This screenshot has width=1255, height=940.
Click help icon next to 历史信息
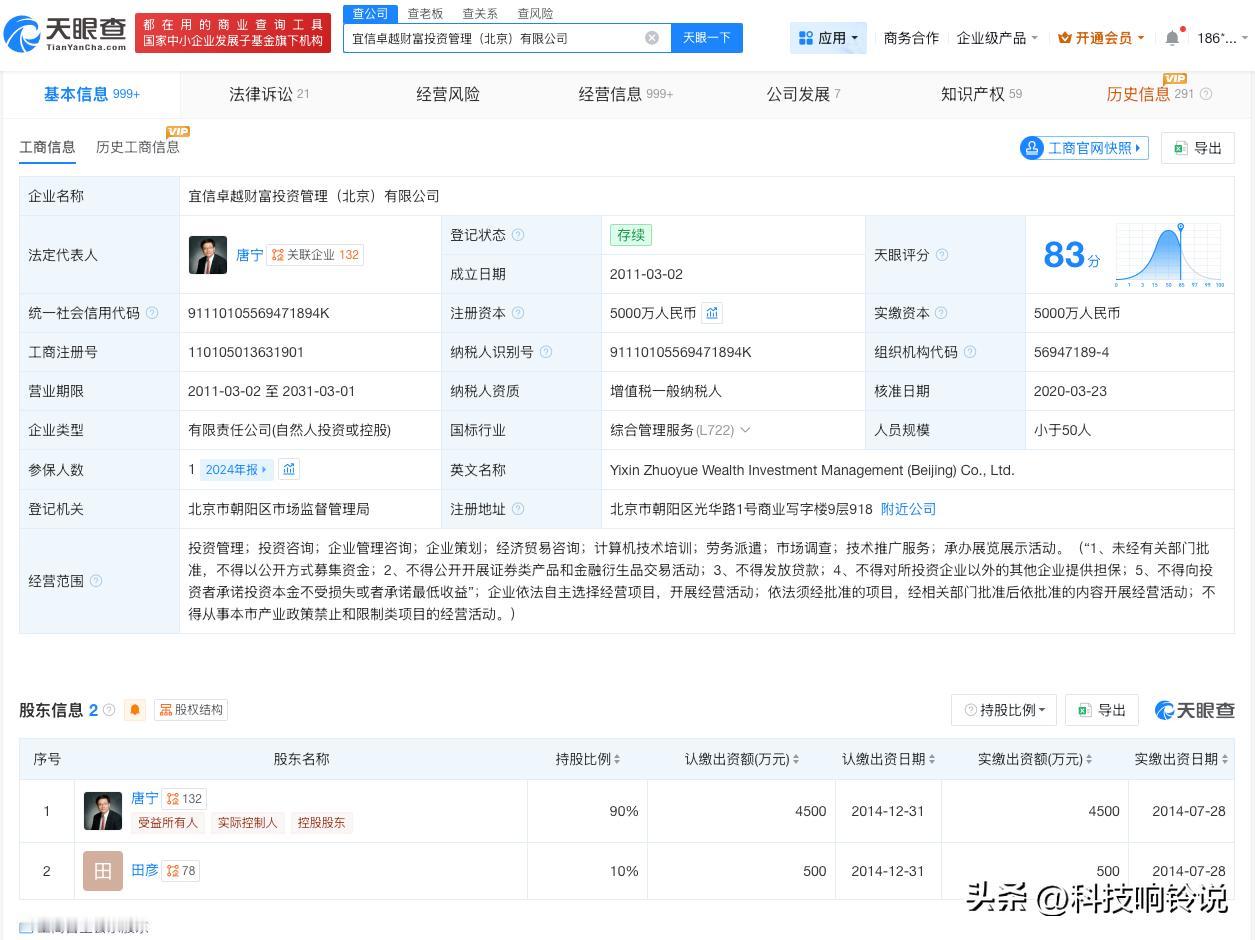click(1206, 94)
